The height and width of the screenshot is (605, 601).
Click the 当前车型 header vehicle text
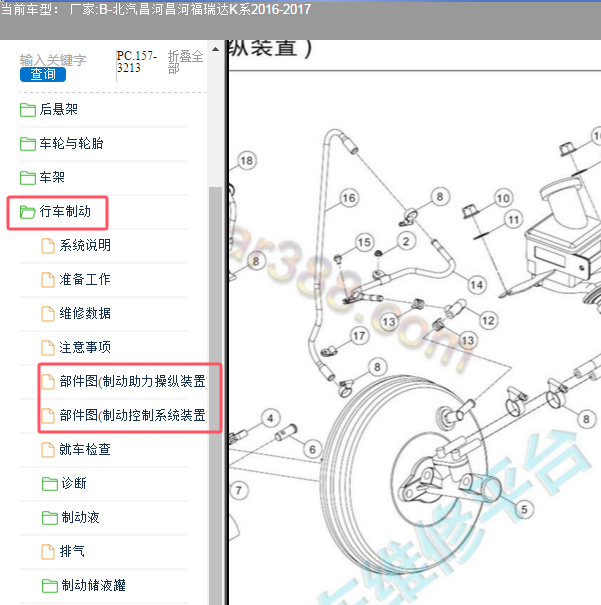(x=156, y=9)
